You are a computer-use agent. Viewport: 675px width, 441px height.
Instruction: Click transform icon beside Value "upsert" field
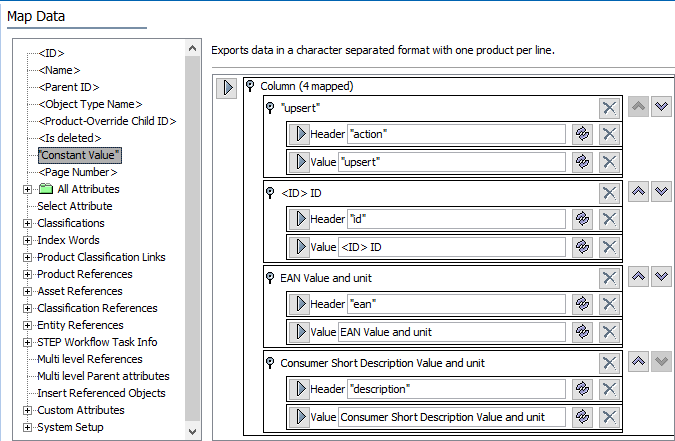[x=582, y=162]
